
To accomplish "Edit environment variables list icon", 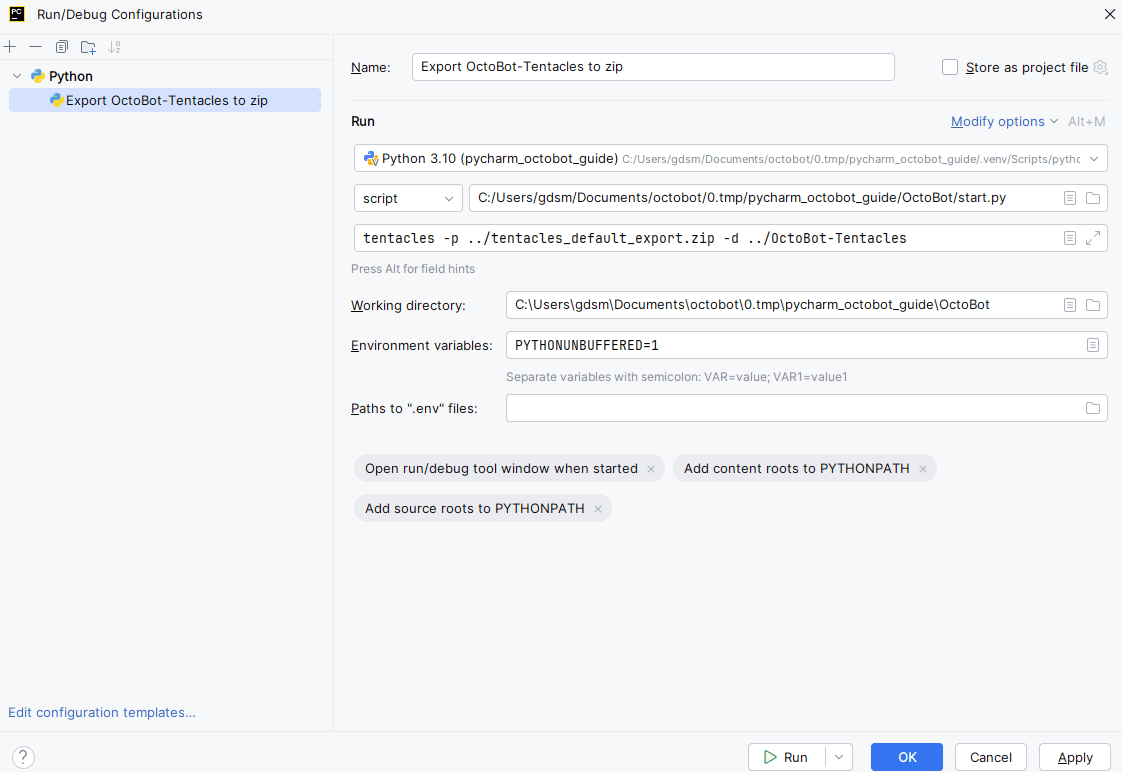I will click(x=1093, y=345).
